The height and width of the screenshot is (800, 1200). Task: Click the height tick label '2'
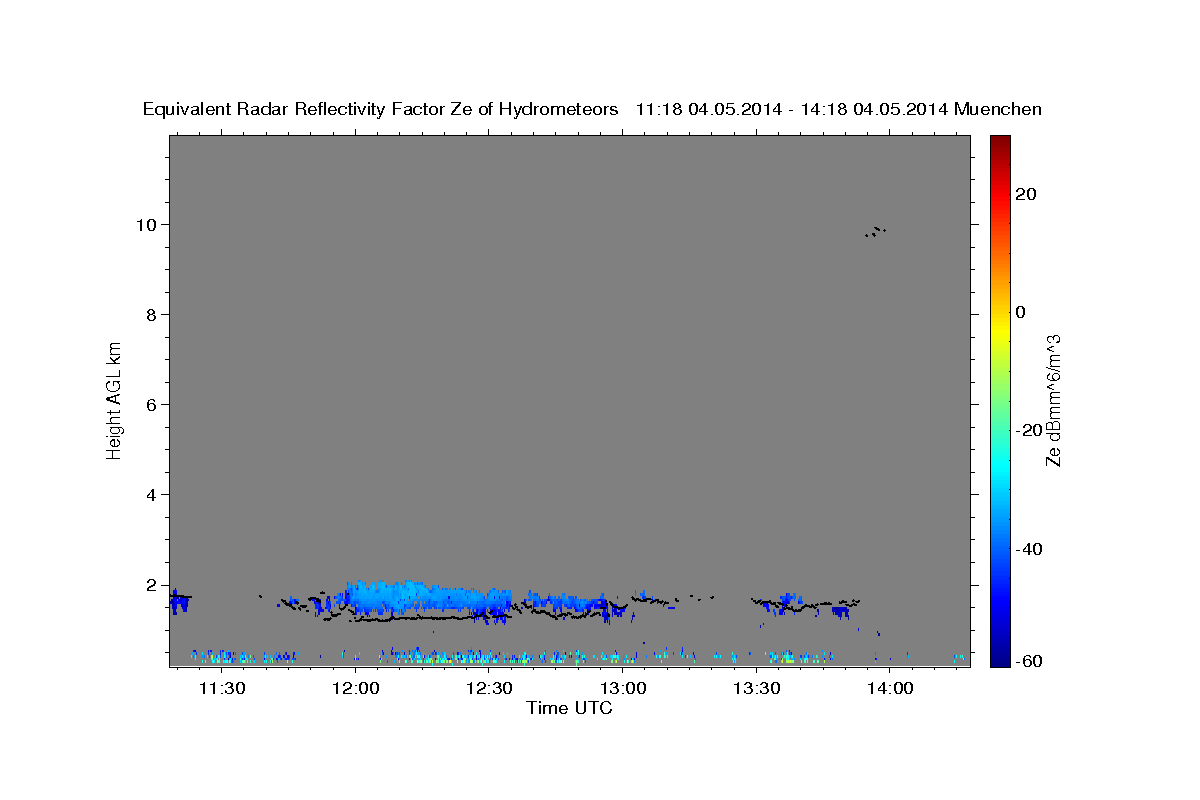pos(153,584)
